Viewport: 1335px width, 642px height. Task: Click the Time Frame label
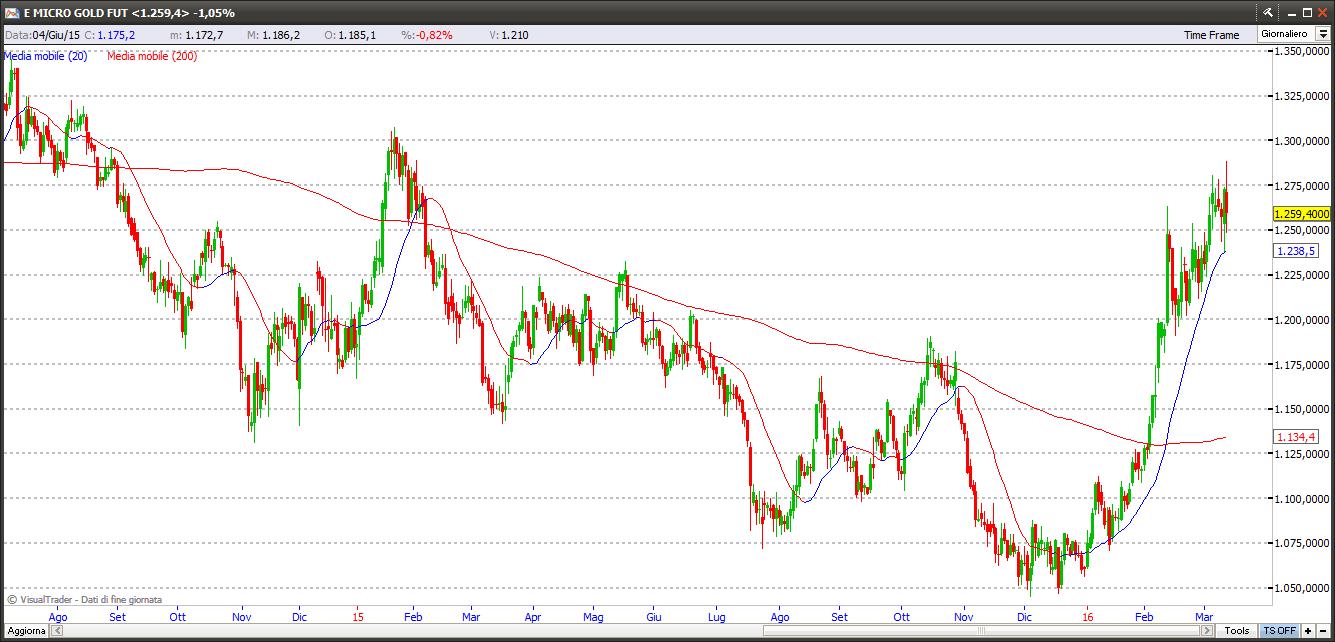pos(1211,35)
